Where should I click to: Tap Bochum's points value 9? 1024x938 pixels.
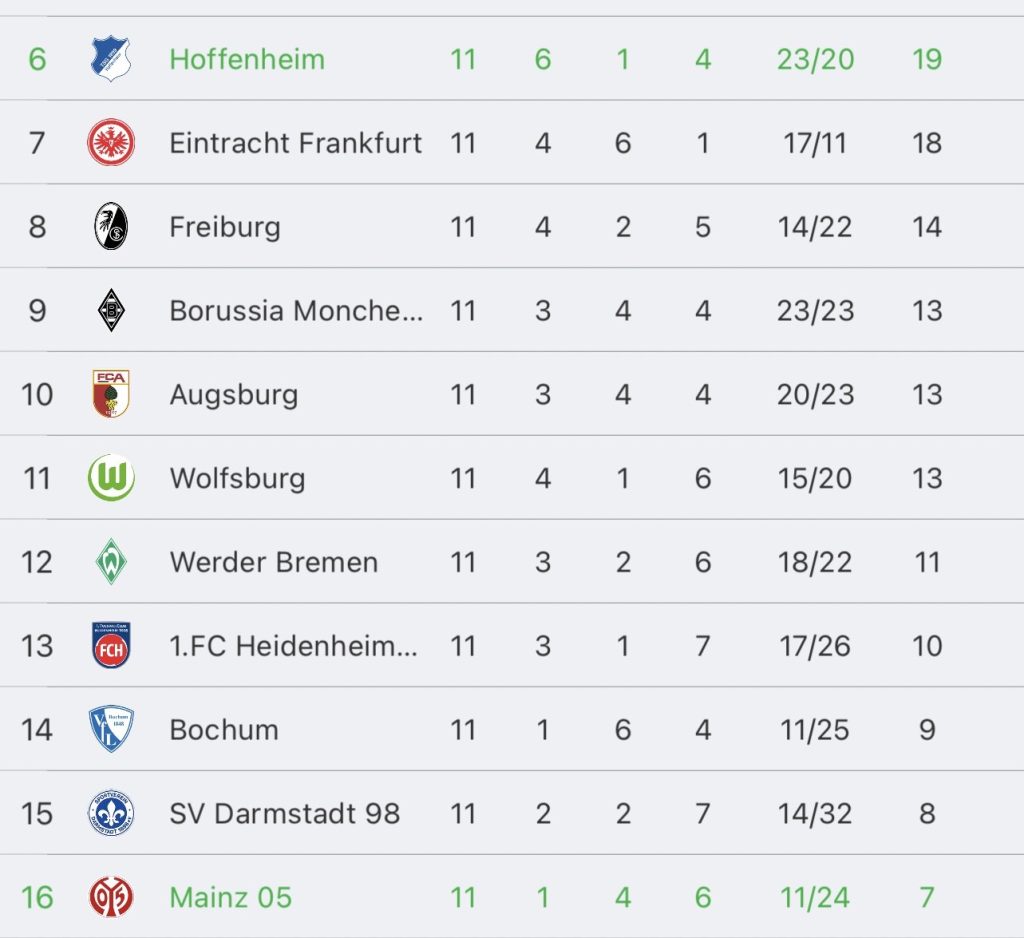[927, 729]
